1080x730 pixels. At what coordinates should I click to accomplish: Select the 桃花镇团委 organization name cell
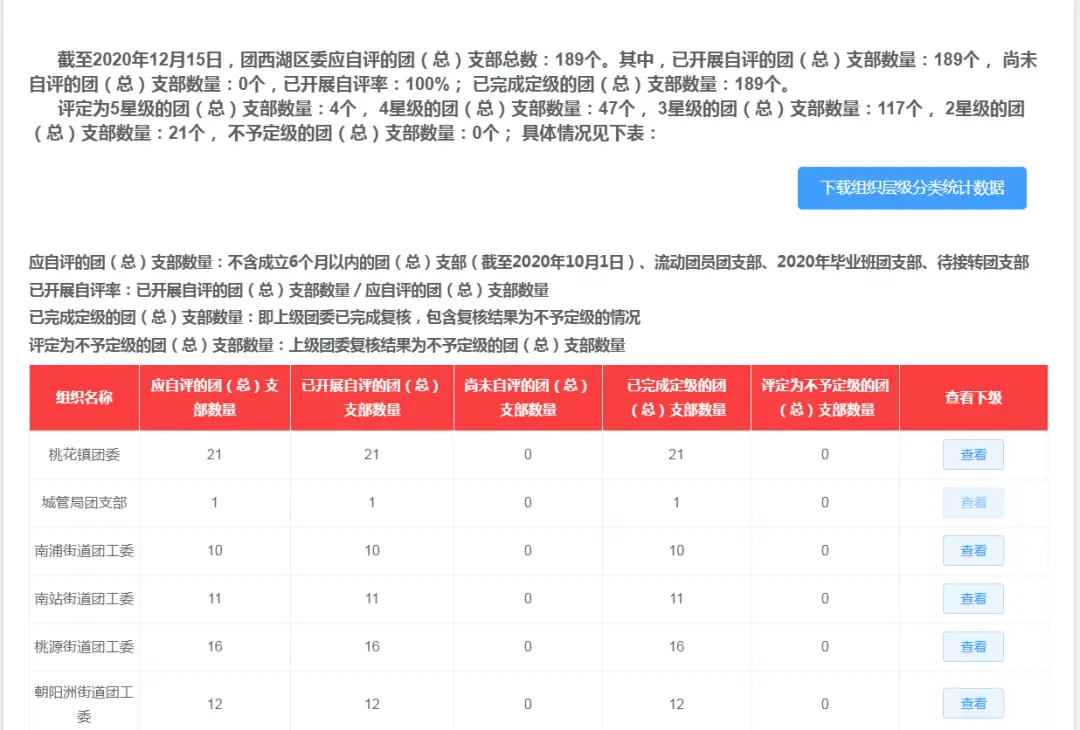click(84, 454)
